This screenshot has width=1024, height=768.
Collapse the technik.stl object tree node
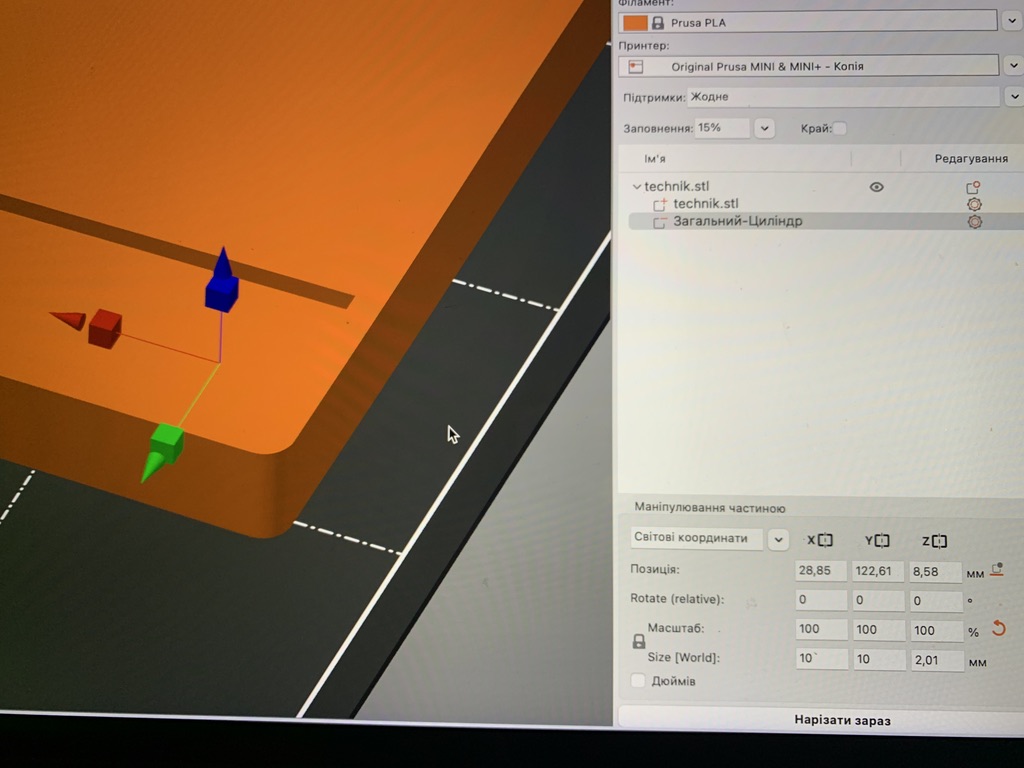[637, 187]
